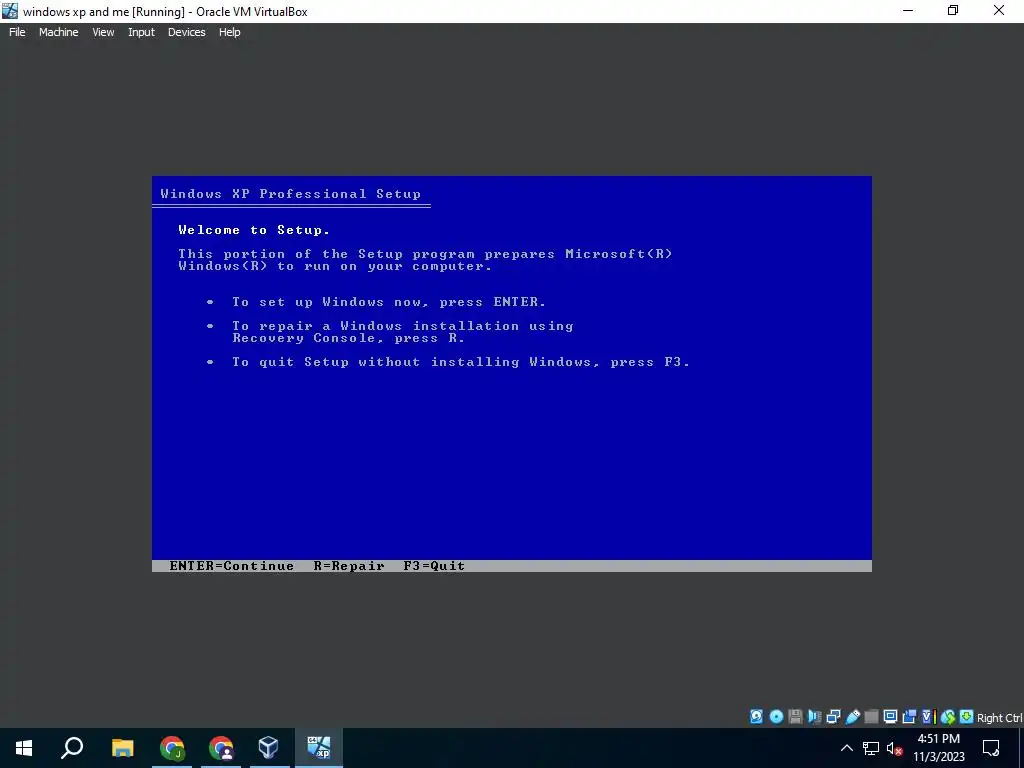This screenshot has width=1024, height=768.
Task: Click the shared folders status icon
Action: pyautogui.click(x=871, y=717)
